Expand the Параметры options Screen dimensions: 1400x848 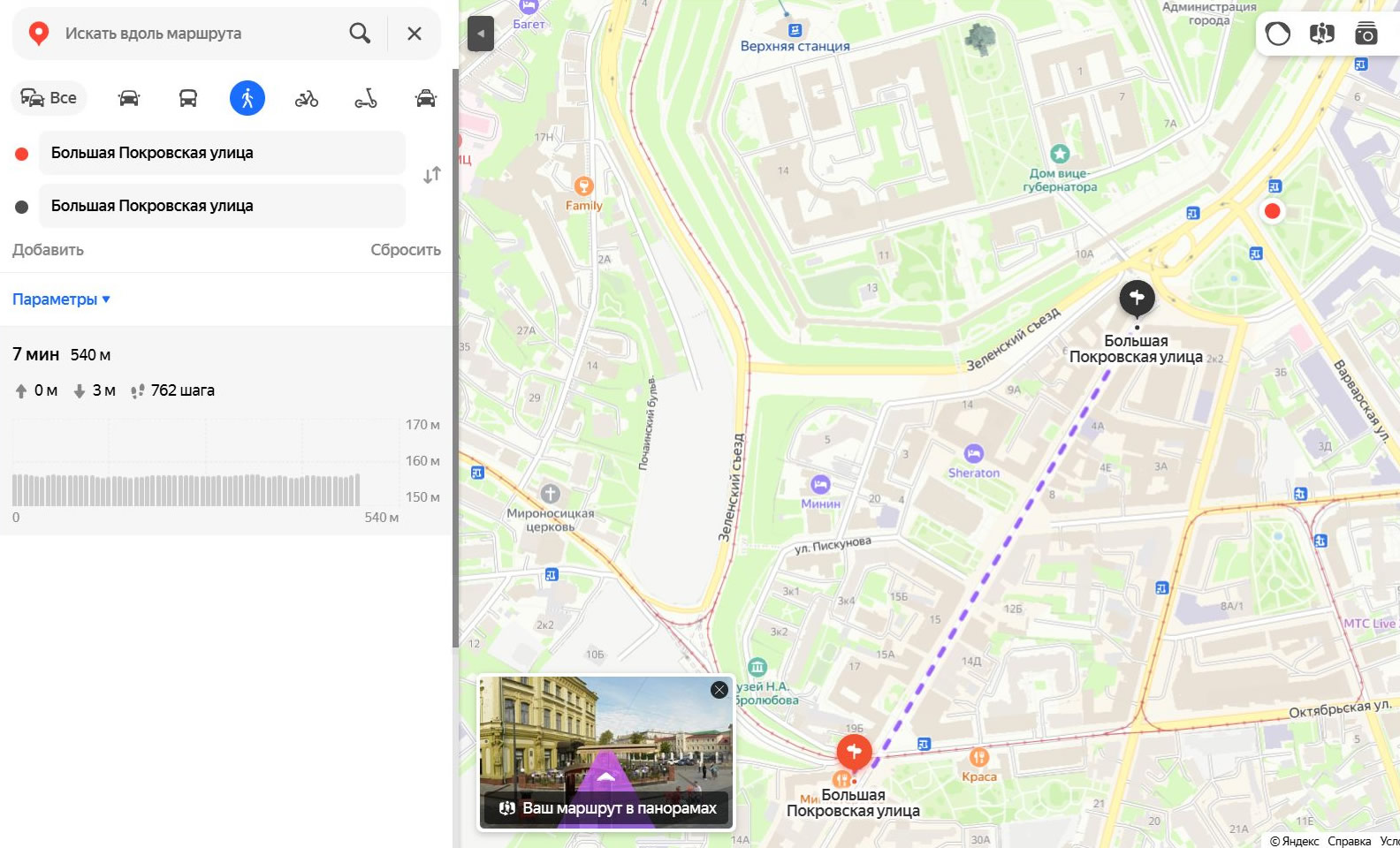[x=61, y=299]
